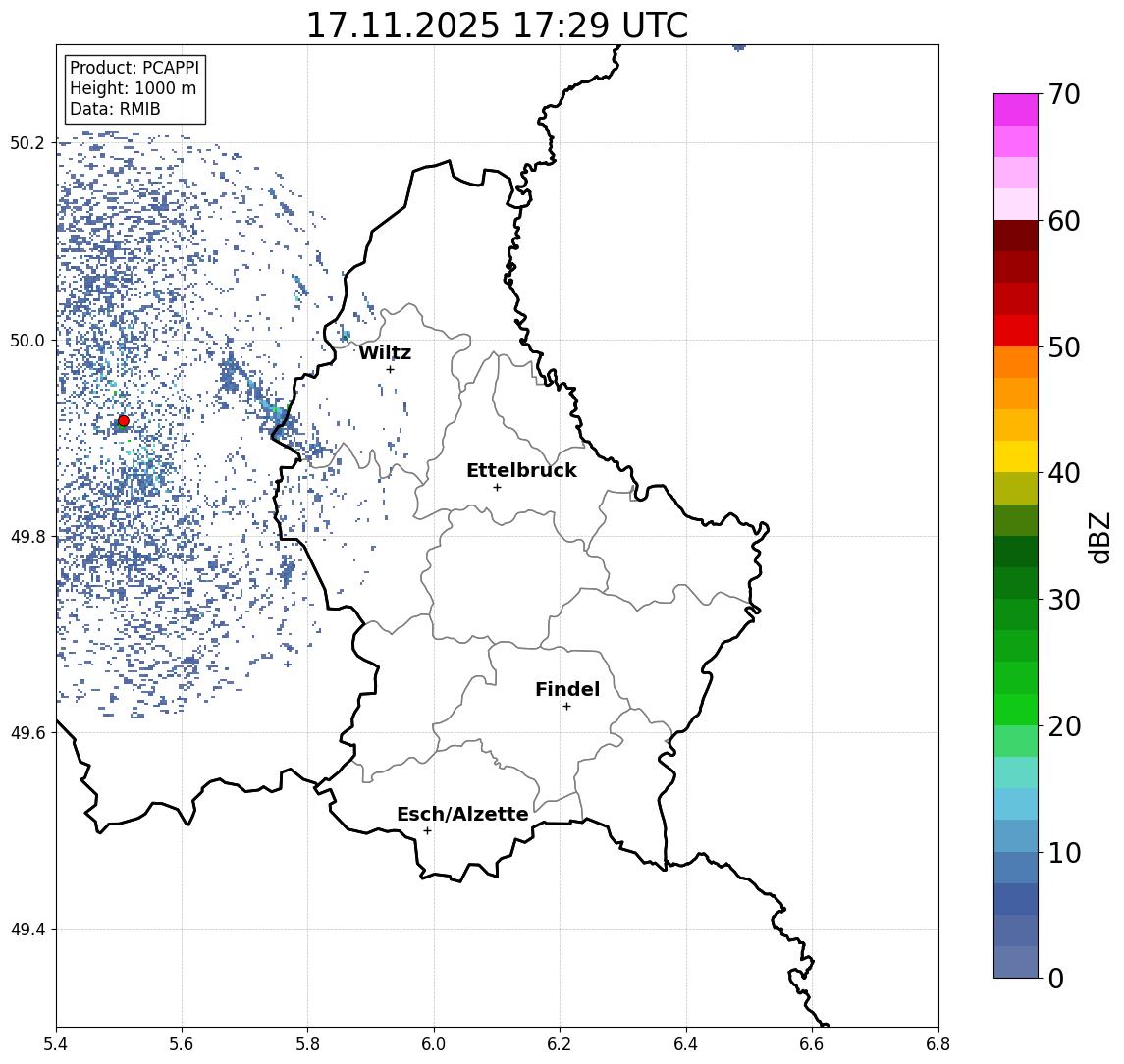Viewport: 1124px width, 1064px height.
Task: Click the 50.0 latitude tick label
Action: click(x=27, y=340)
